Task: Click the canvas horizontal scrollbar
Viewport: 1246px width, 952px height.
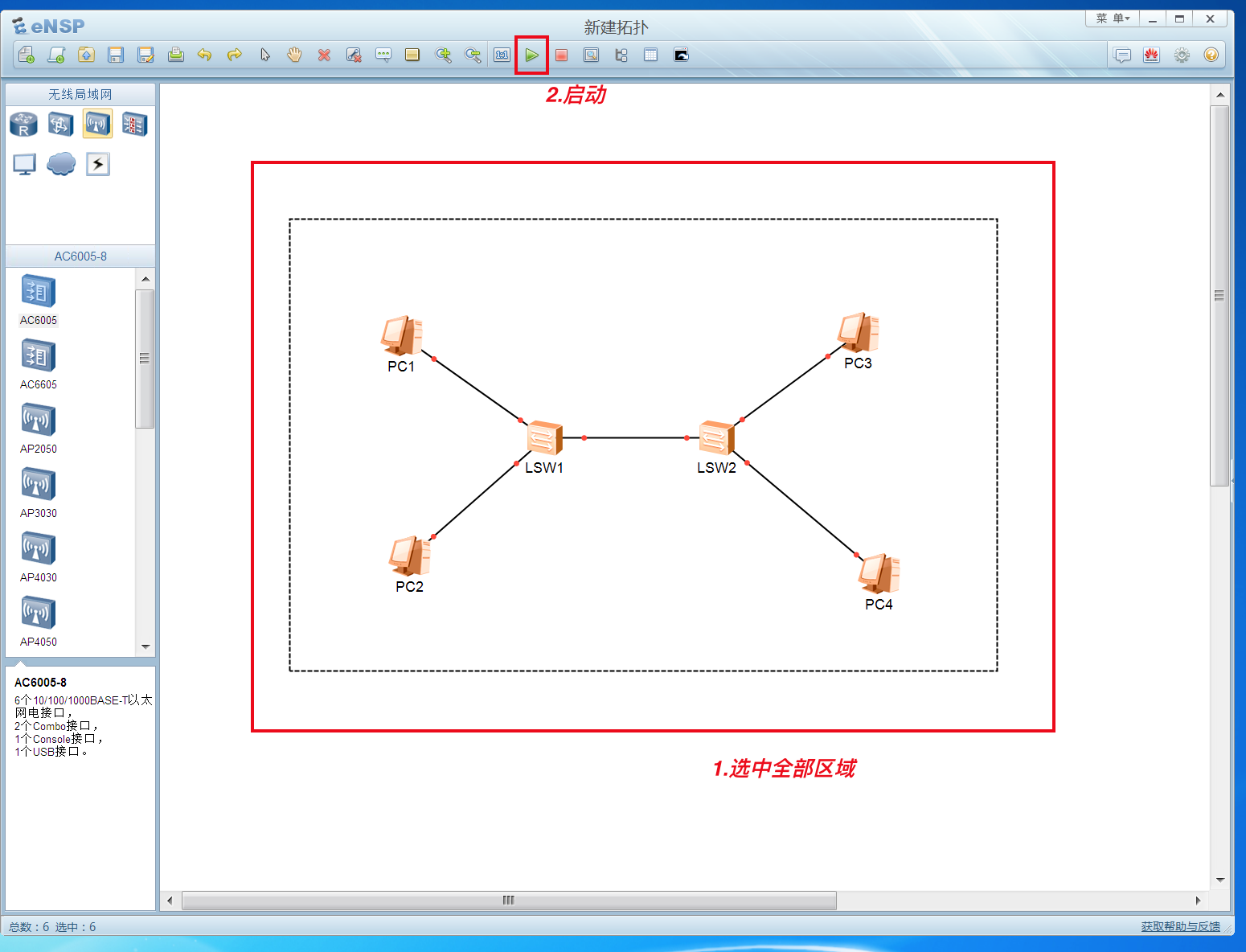Action: (508, 901)
